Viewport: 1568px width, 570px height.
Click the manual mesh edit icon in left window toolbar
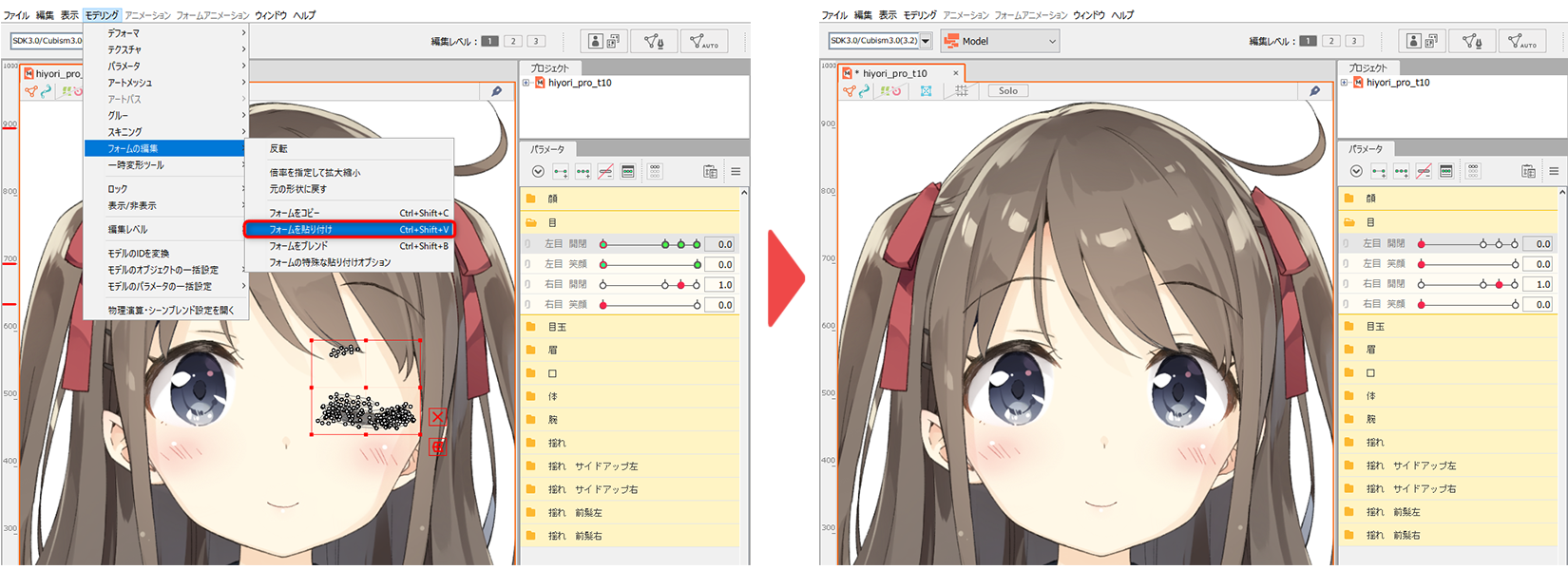tap(654, 41)
